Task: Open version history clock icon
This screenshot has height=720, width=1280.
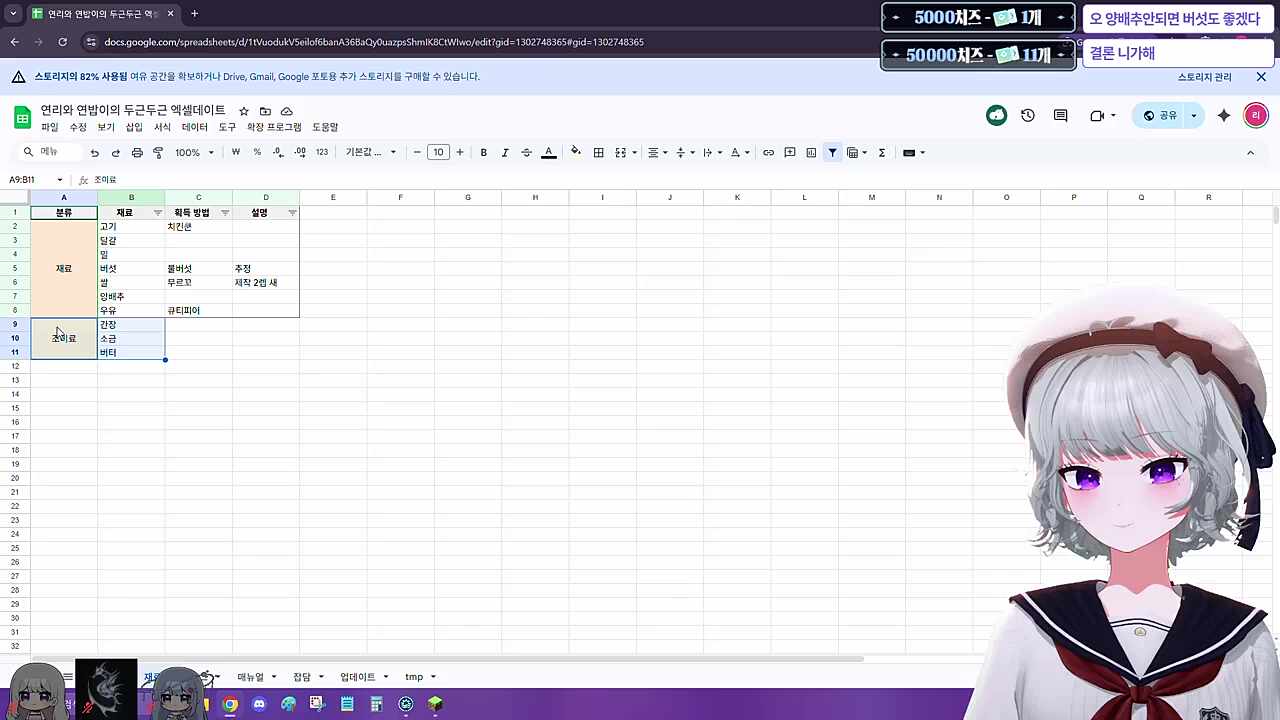Action: [1028, 116]
